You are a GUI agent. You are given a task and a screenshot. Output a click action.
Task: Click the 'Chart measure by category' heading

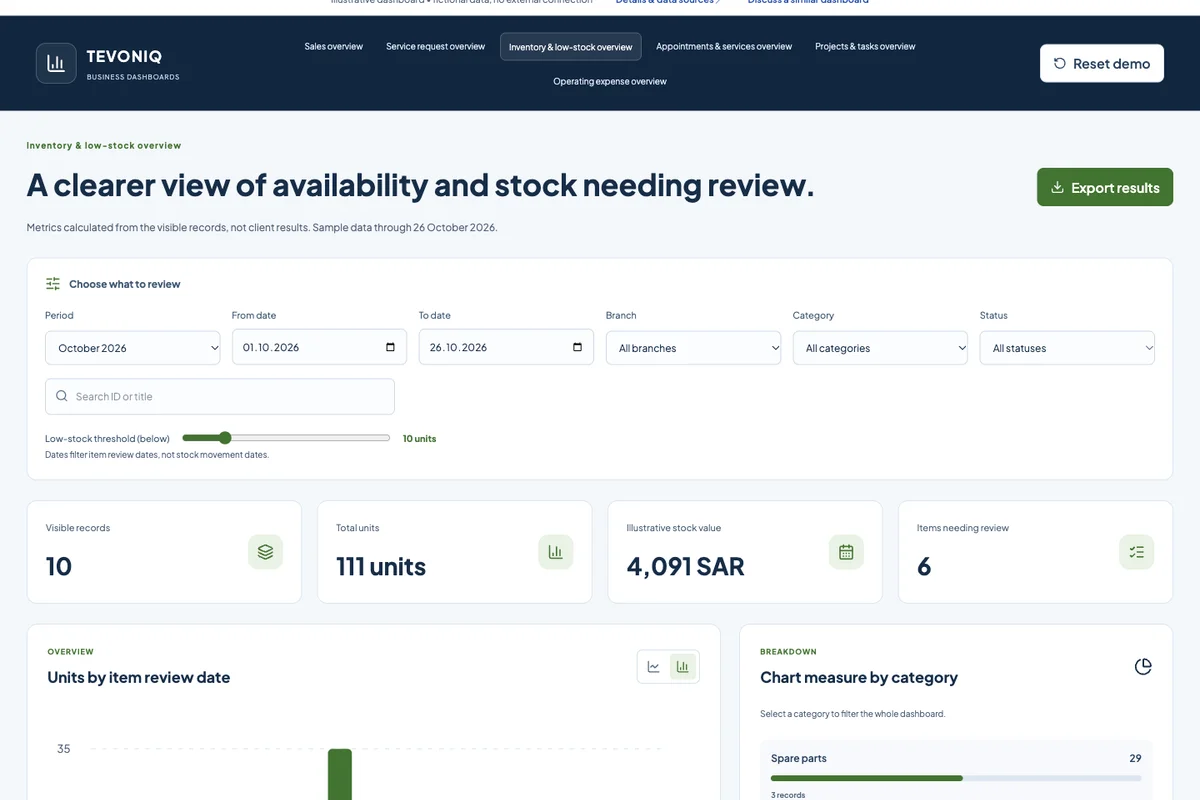tap(859, 677)
